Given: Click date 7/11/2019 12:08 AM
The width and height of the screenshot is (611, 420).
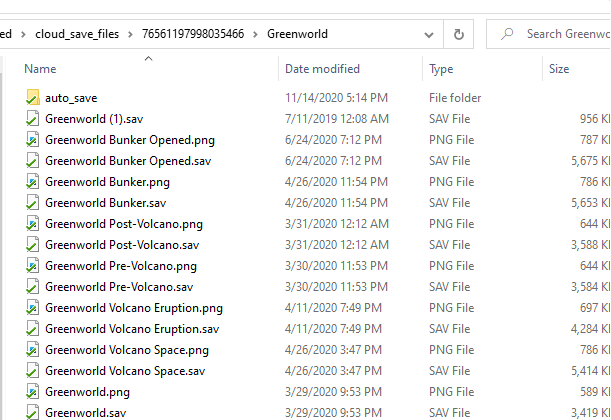Looking at the screenshot, I should tap(337, 119).
